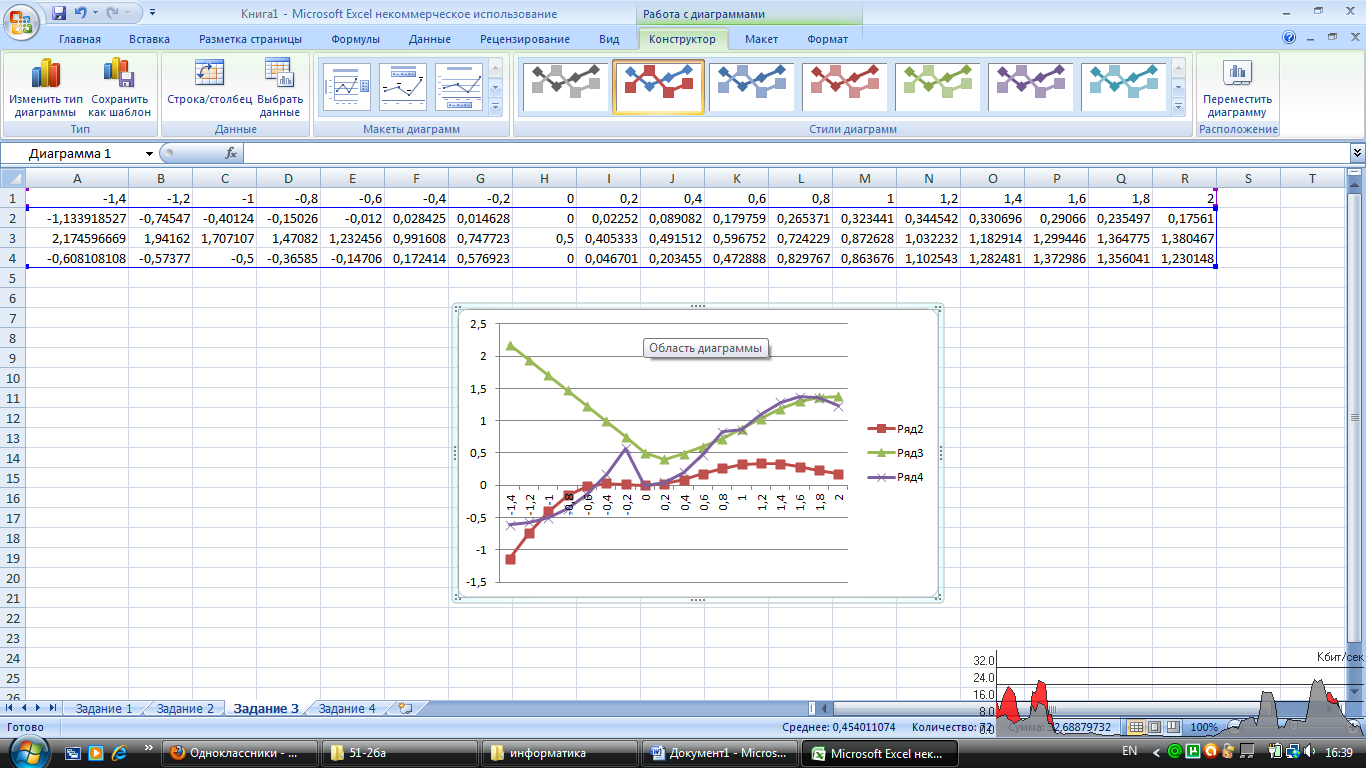Open Одноклассники Firefox taskbar button
The height and width of the screenshot is (768, 1366).
[x=239, y=752]
